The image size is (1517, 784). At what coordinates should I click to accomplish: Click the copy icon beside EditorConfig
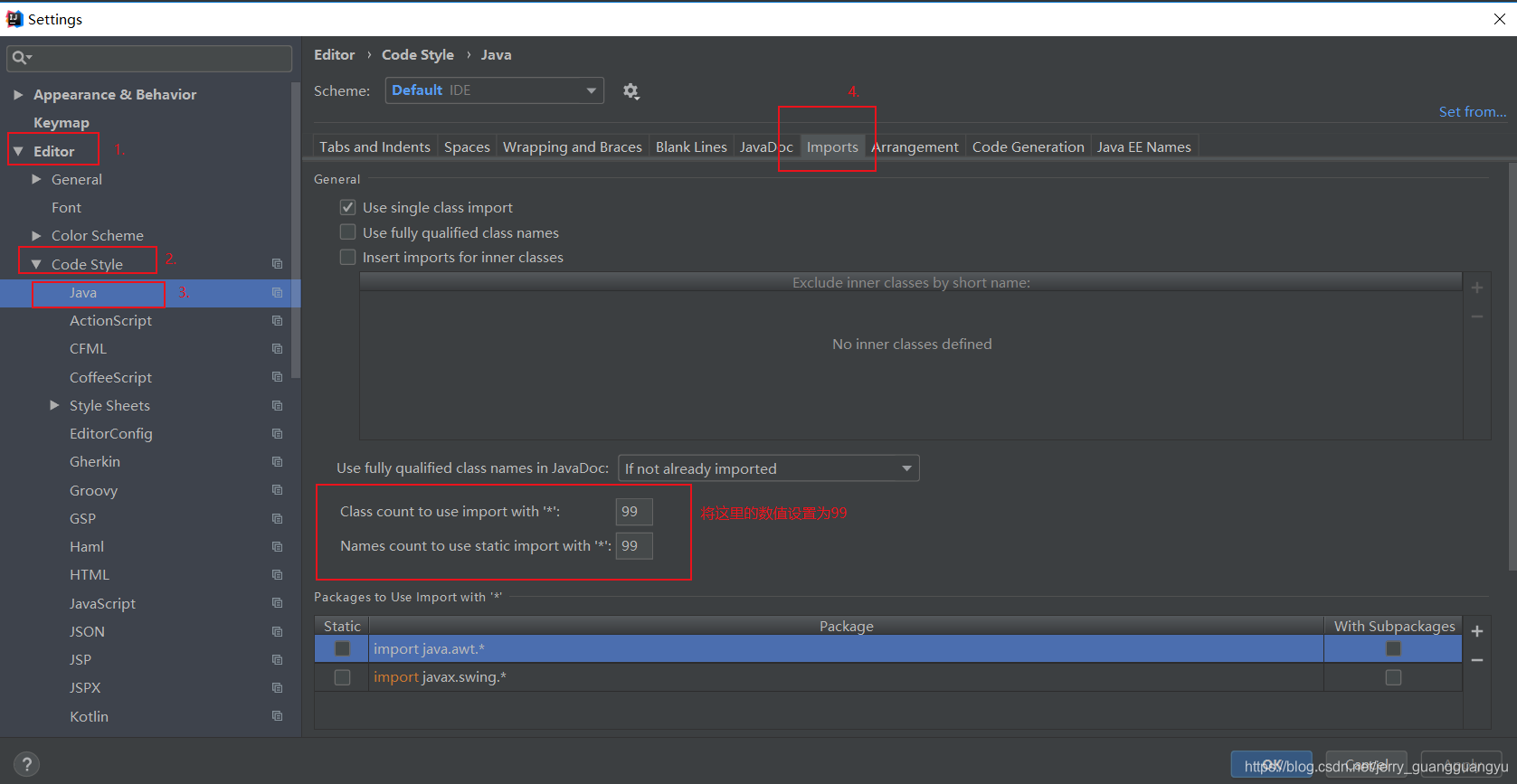point(278,434)
